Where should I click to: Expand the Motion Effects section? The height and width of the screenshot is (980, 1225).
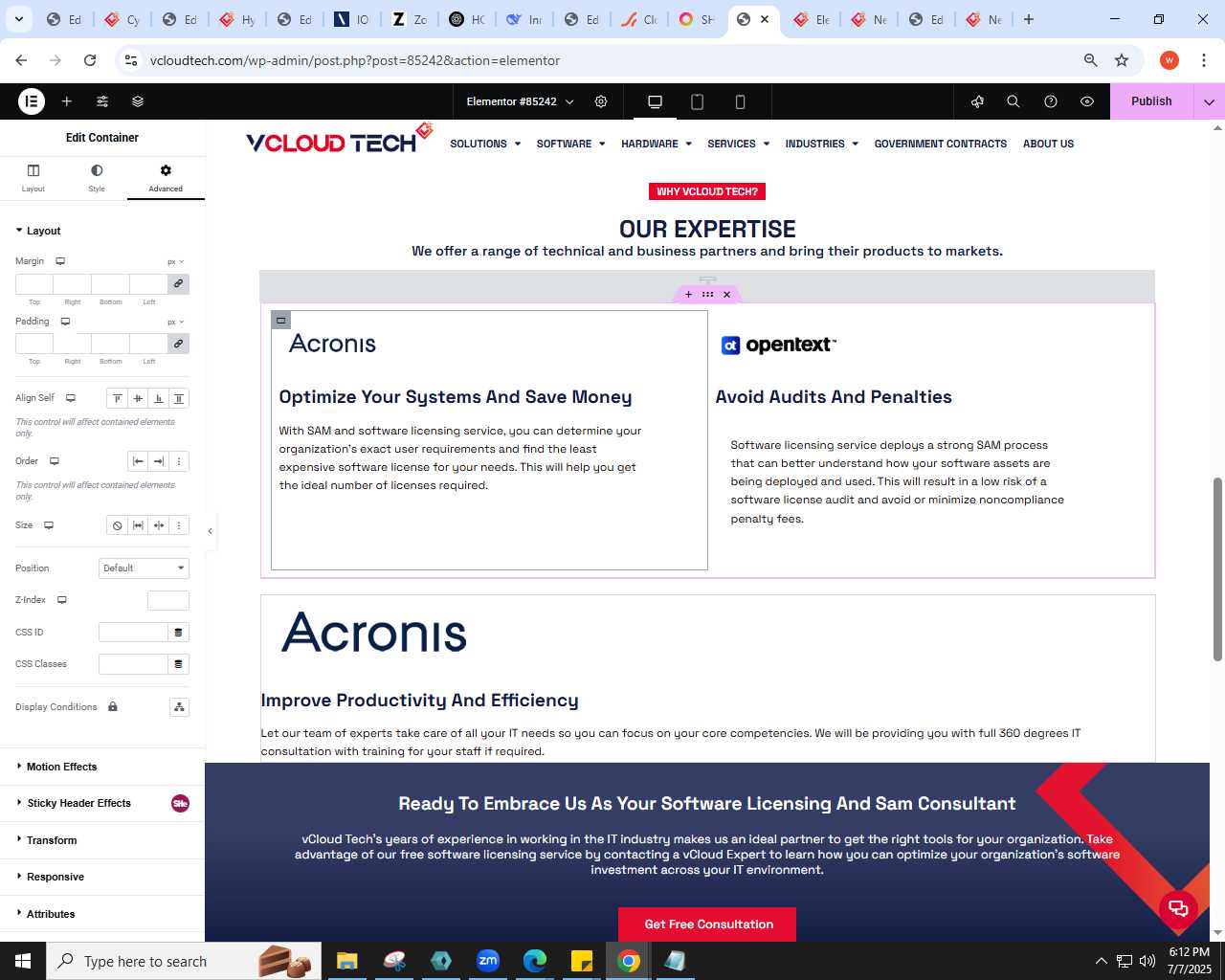pyautogui.click(x=102, y=767)
